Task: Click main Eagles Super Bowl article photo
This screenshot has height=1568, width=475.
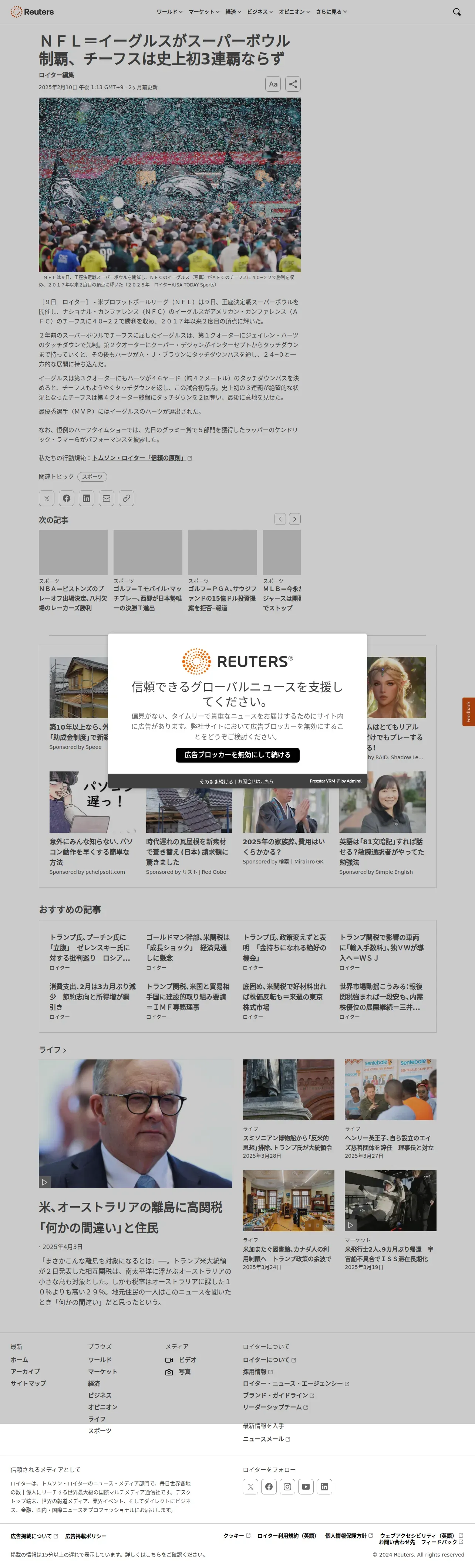Action: [x=169, y=184]
